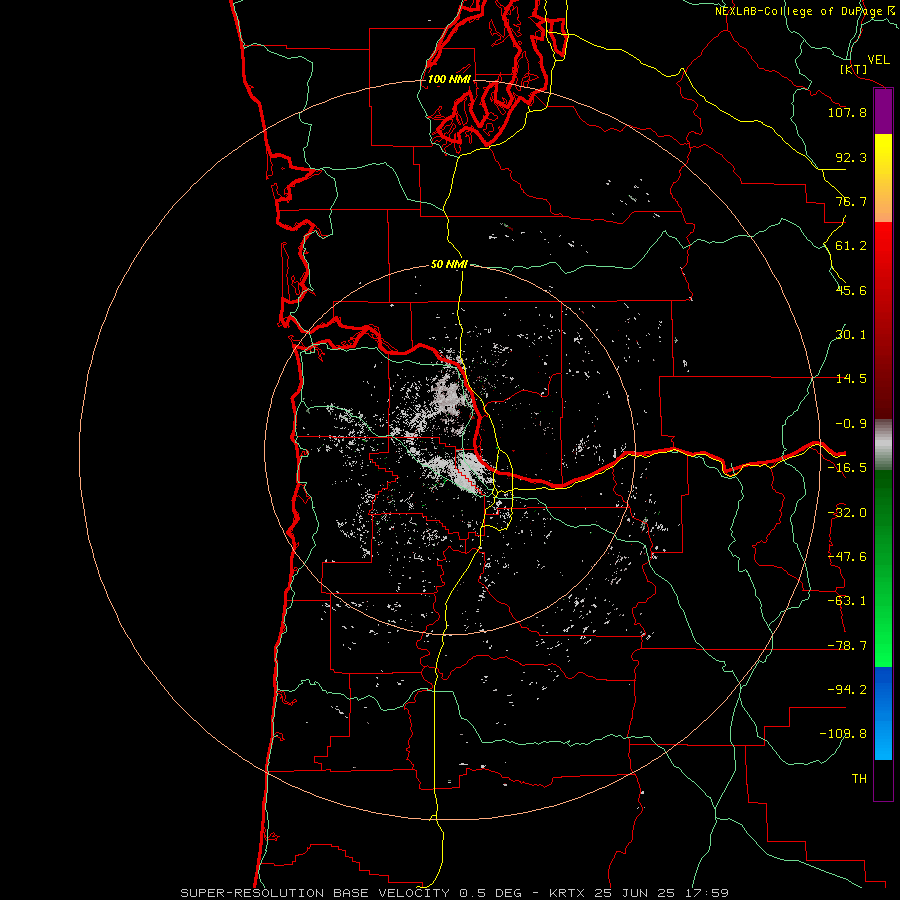The width and height of the screenshot is (900, 900).
Task: Click the gray segment of the velocity color bar
Action: pos(883,445)
